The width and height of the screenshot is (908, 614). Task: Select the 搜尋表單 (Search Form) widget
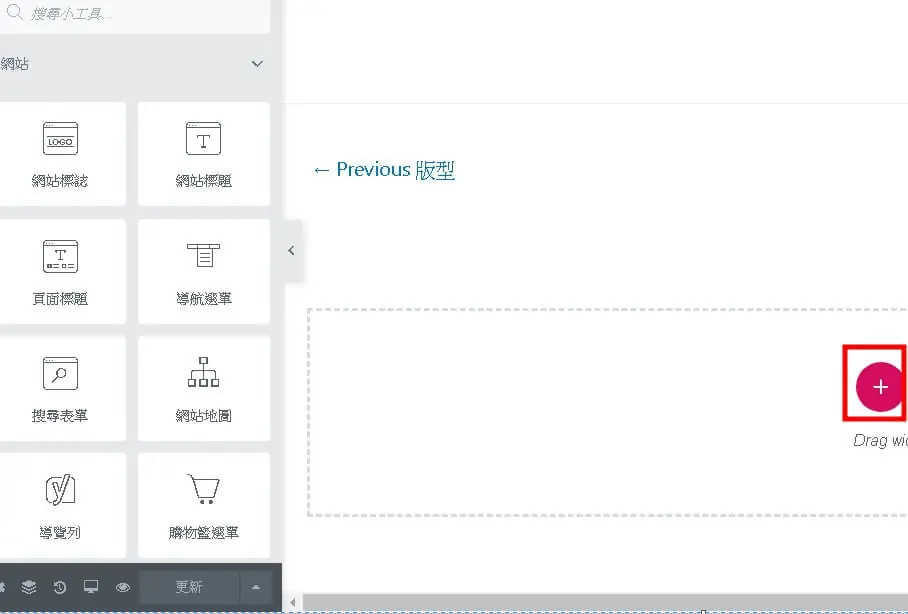point(60,389)
